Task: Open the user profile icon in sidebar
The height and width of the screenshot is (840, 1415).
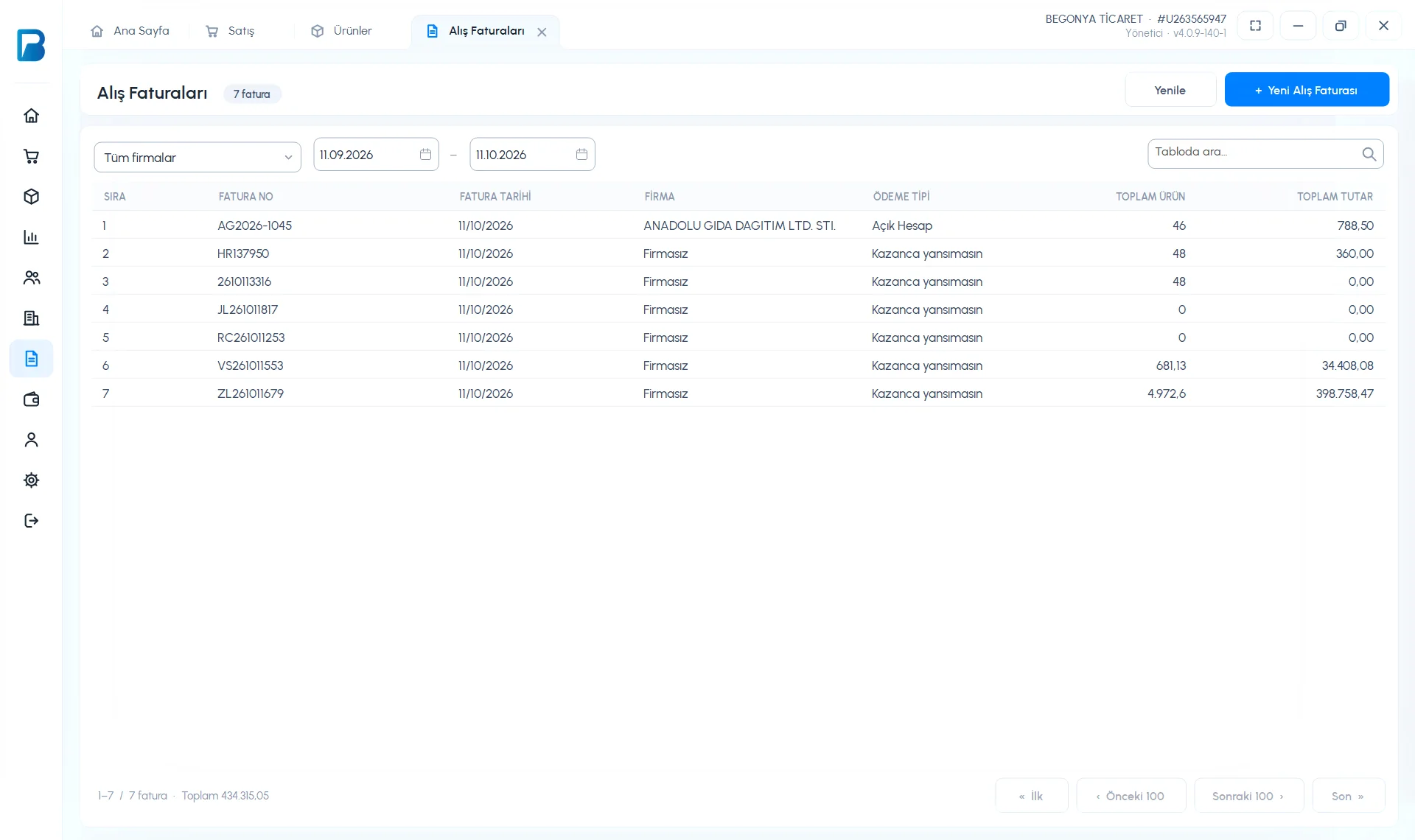Action: pyautogui.click(x=31, y=440)
